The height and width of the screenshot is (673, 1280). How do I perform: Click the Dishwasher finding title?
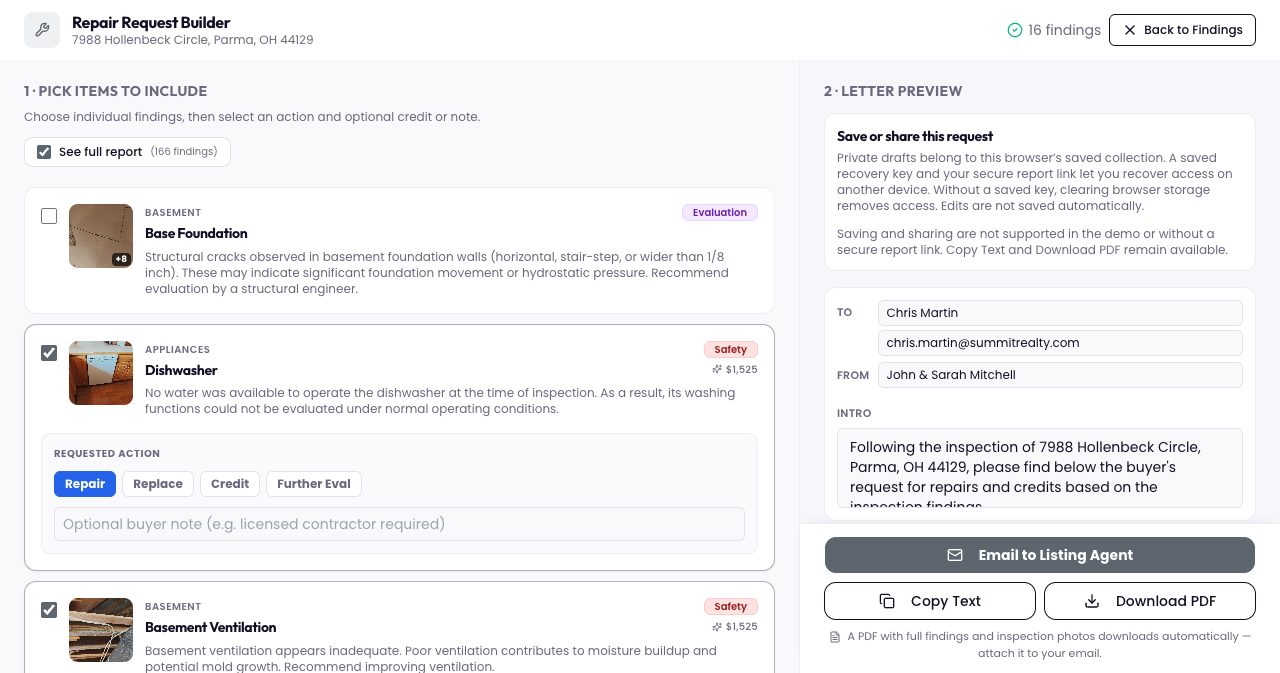click(181, 370)
